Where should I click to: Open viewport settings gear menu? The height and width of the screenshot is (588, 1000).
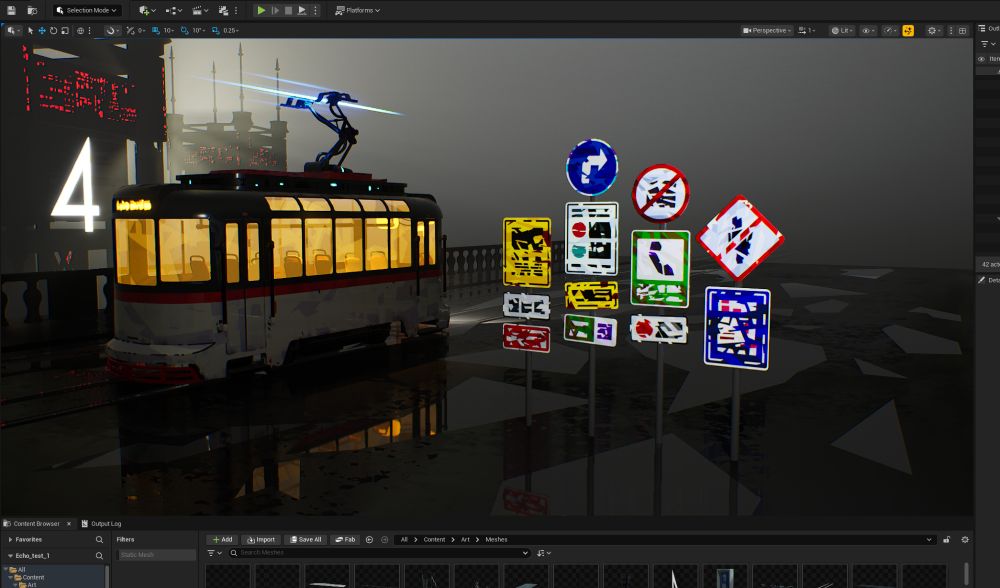pyautogui.click(x=934, y=31)
